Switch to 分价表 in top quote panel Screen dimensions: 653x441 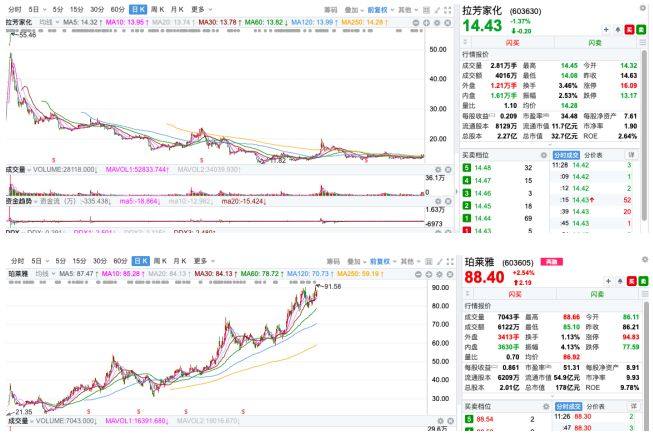(x=593, y=155)
